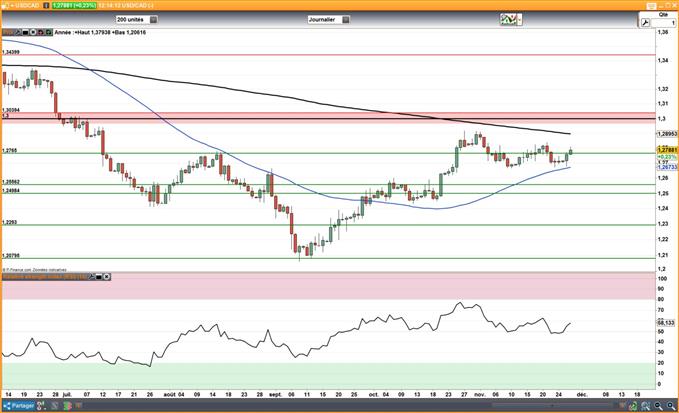The height and width of the screenshot is (413, 679).
Task: Click the wrench icon on price panel header
Action: tap(18, 32)
